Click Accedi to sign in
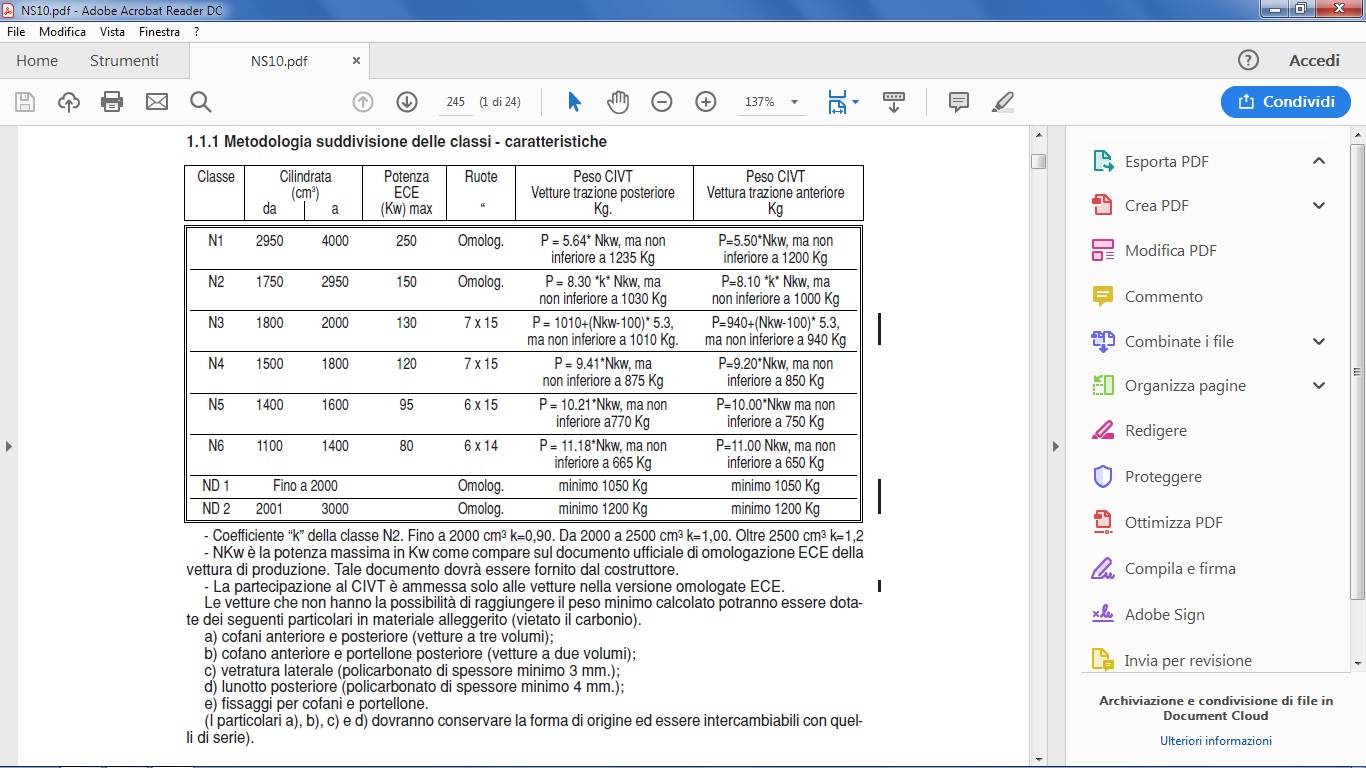Image resolution: width=1366 pixels, height=768 pixels. [1314, 61]
